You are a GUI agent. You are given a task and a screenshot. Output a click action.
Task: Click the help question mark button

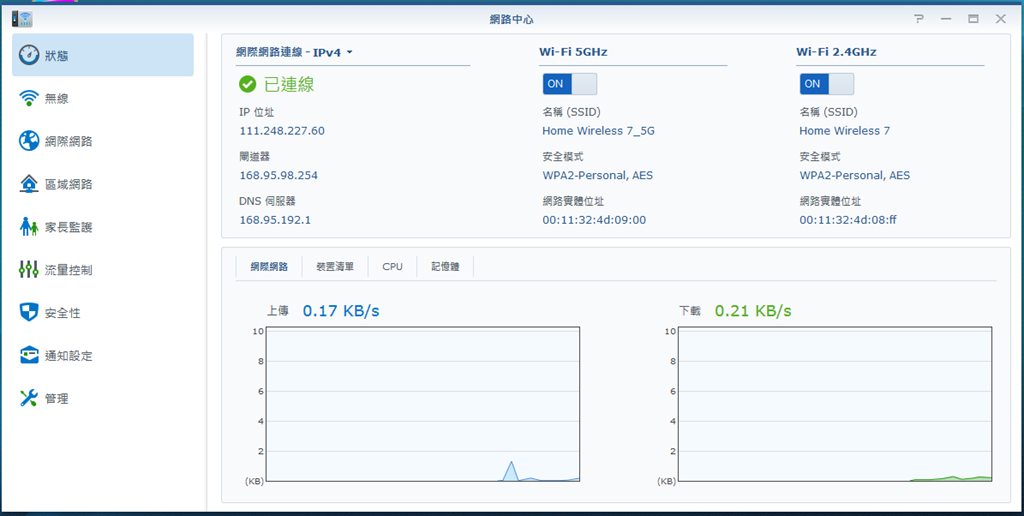[x=919, y=19]
